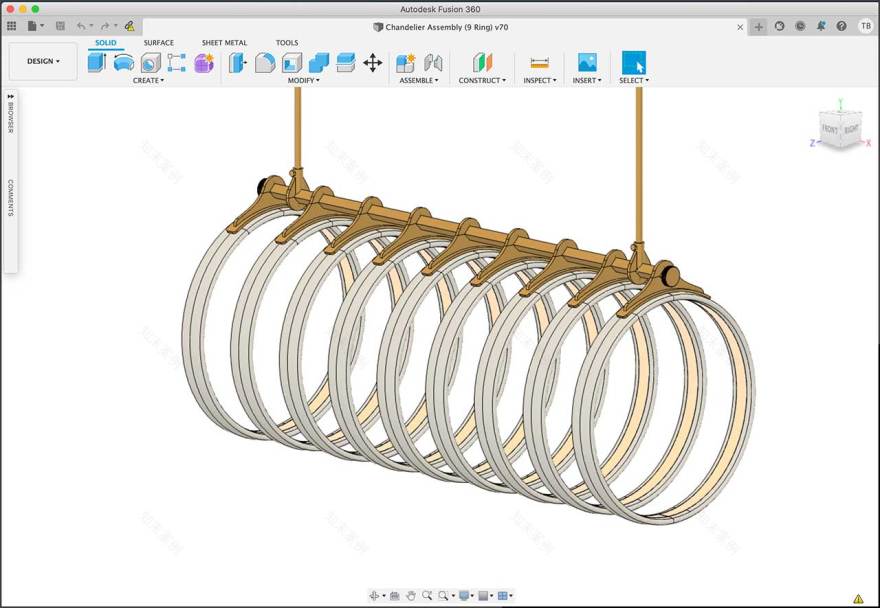880x608 pixels.
Task: Click the yellow warning icon bottom right
Action: pyautogui.click(x=858, y=598)
